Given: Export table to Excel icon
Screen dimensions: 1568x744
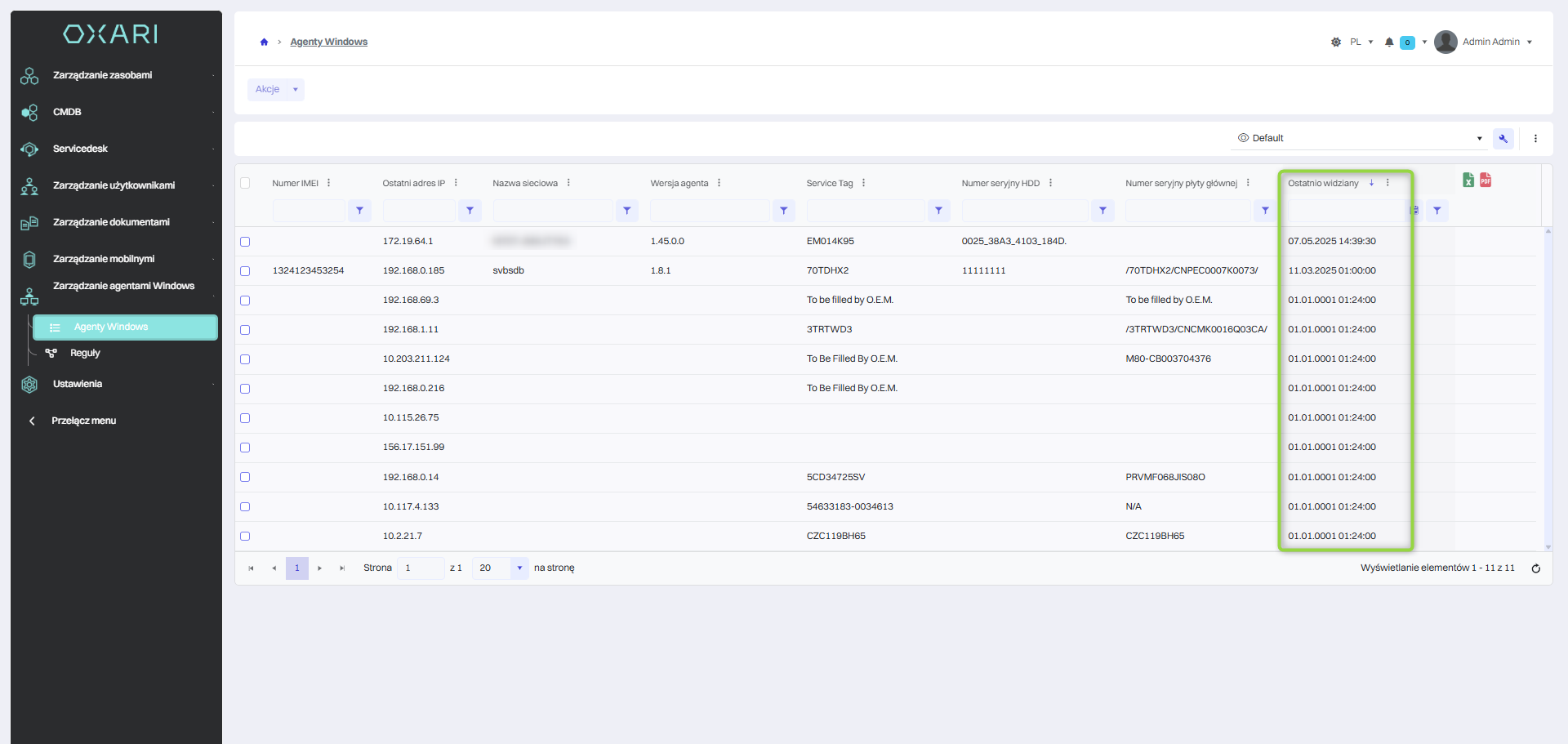Looking at the screenshot, I should [1468, 180].
